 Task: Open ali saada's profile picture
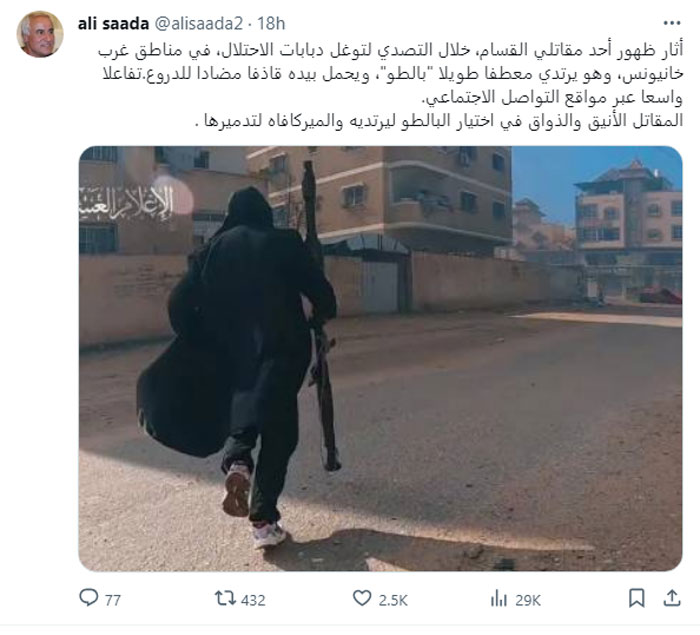tap(40, 34)
